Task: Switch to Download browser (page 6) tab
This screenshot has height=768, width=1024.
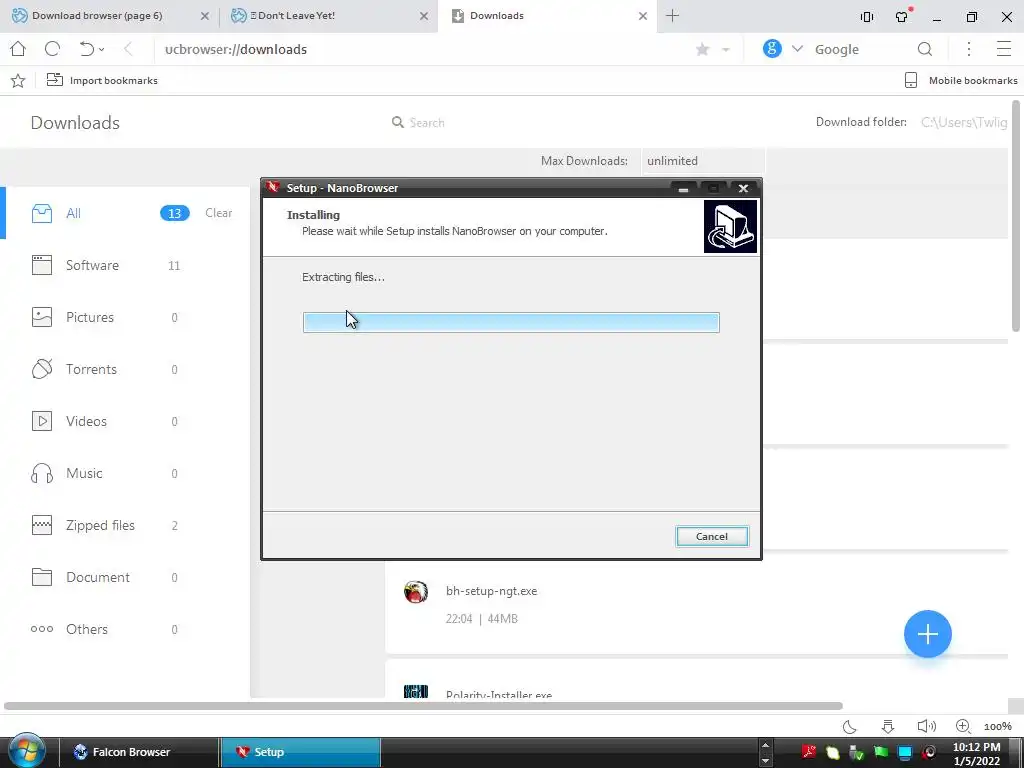Action: [x=109, y=16]
